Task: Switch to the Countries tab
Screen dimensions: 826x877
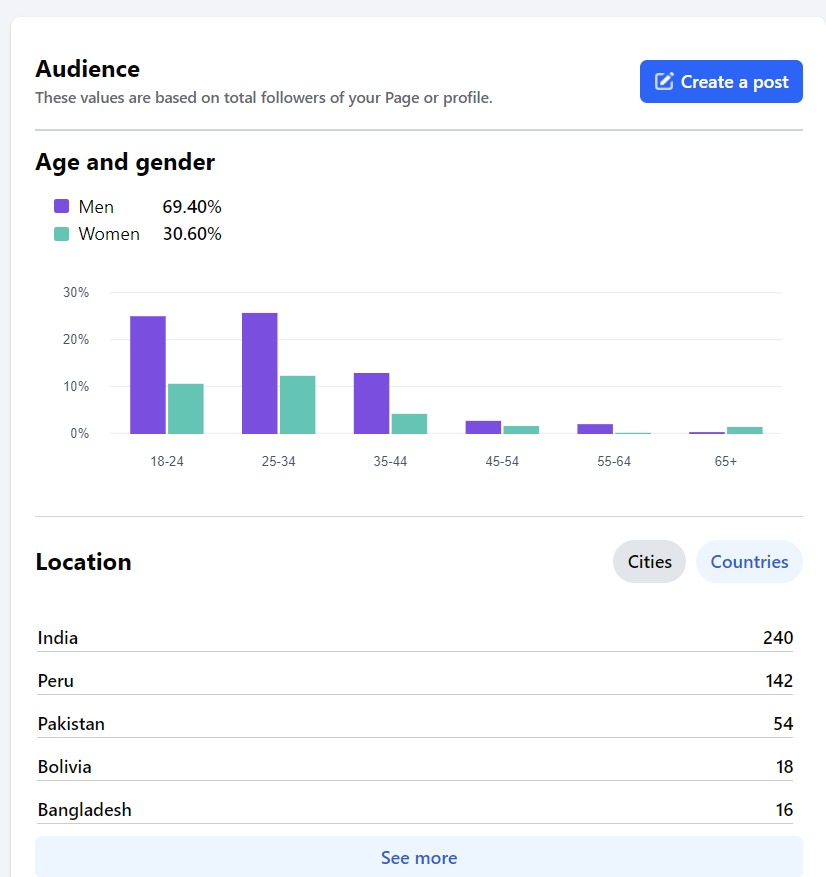Action: [x=749, y=562]
